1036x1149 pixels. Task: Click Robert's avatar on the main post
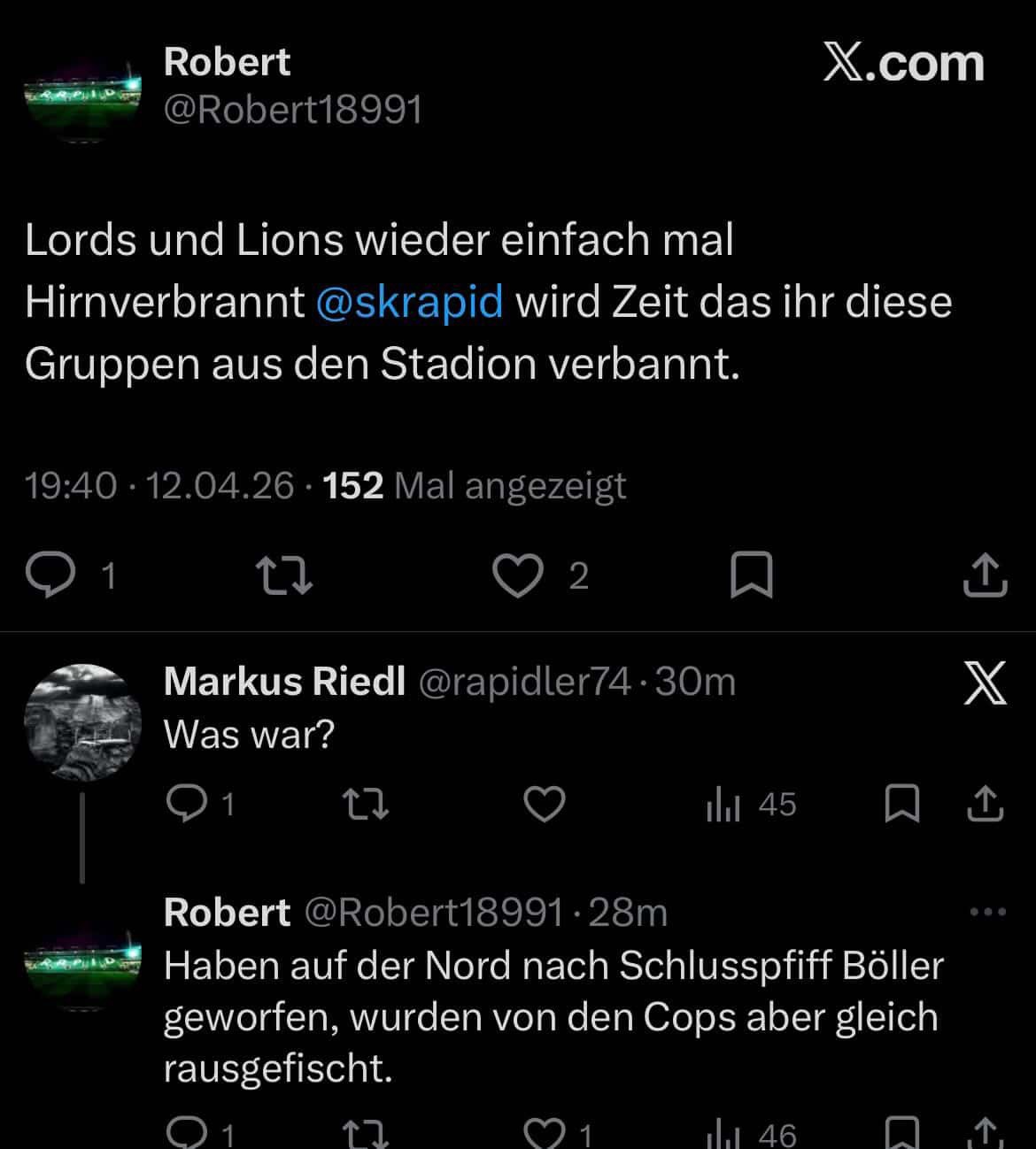pyautogui.click(x=83, y=91)
